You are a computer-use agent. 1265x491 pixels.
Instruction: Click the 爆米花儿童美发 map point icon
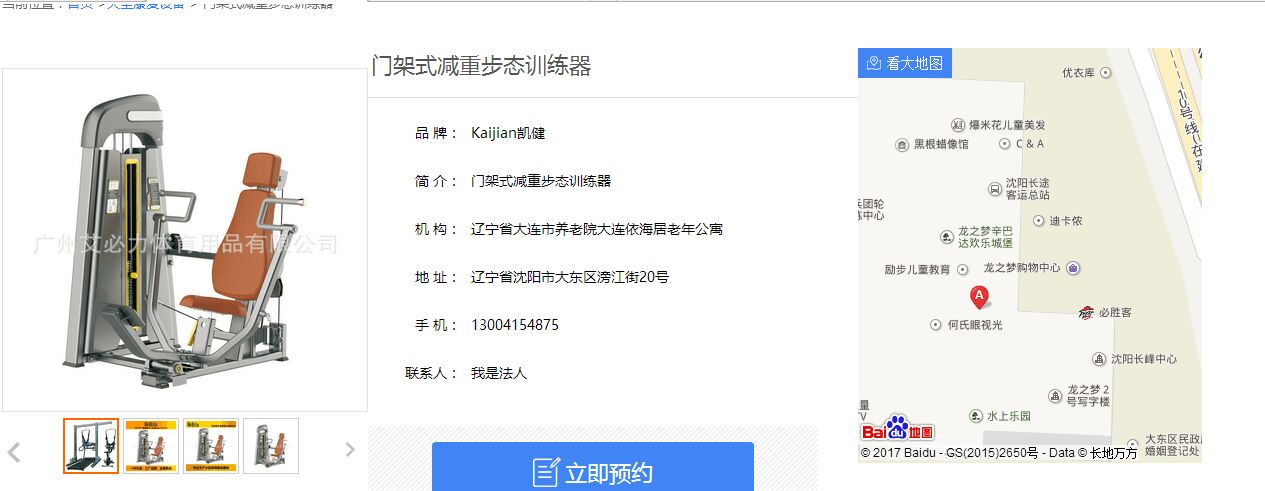(x=958, y=125)
